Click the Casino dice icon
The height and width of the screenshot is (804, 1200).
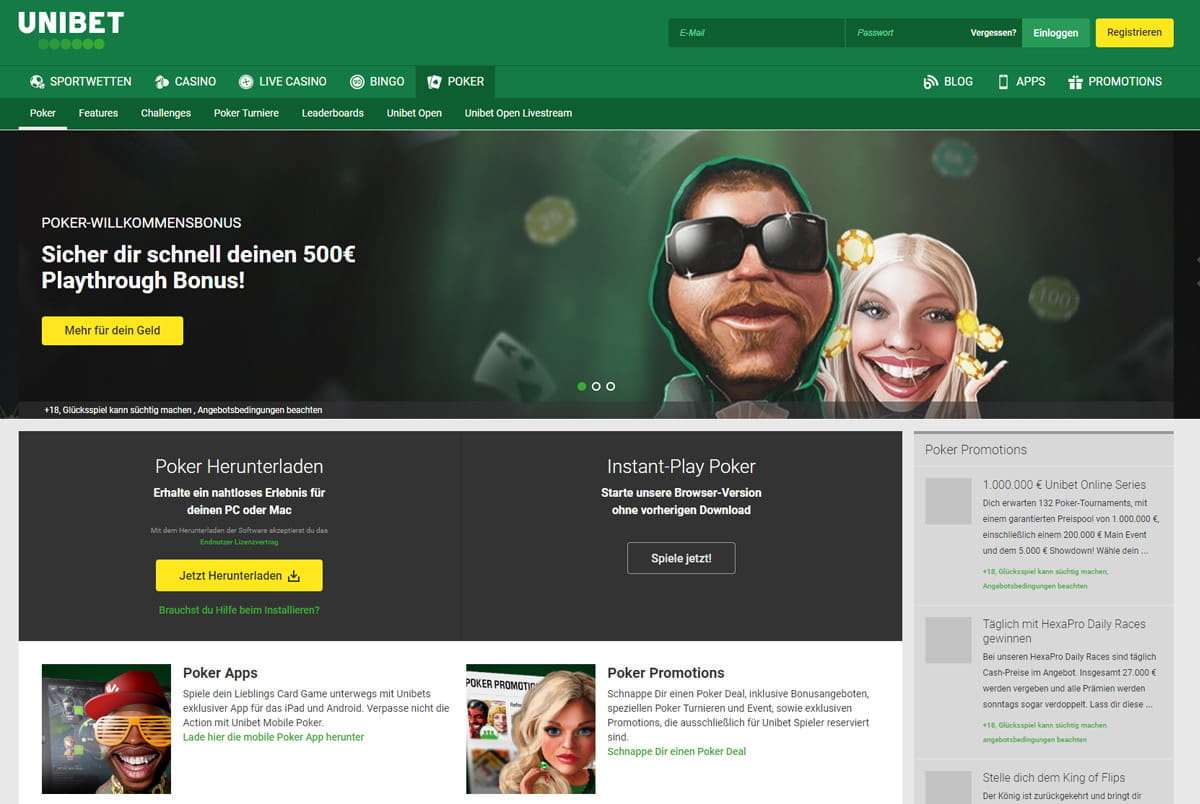162,82
